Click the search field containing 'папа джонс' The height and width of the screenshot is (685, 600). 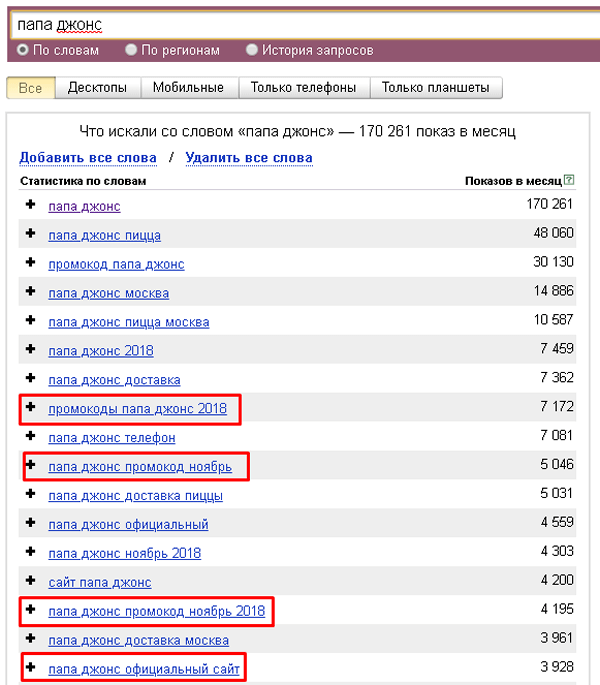pyautogui.click(x=300, y=23)
